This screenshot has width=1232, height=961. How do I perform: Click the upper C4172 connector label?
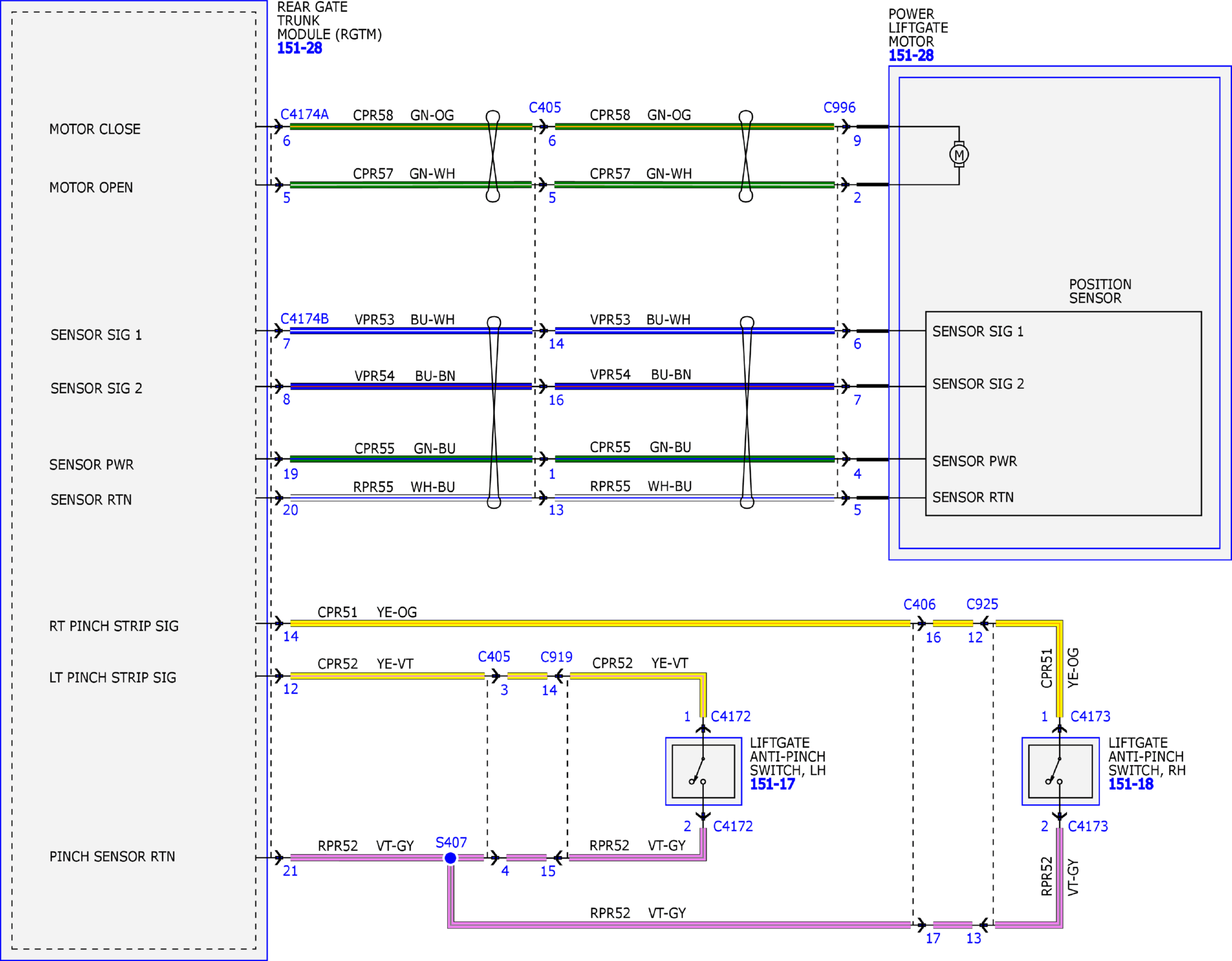click(x=731, y=716)
